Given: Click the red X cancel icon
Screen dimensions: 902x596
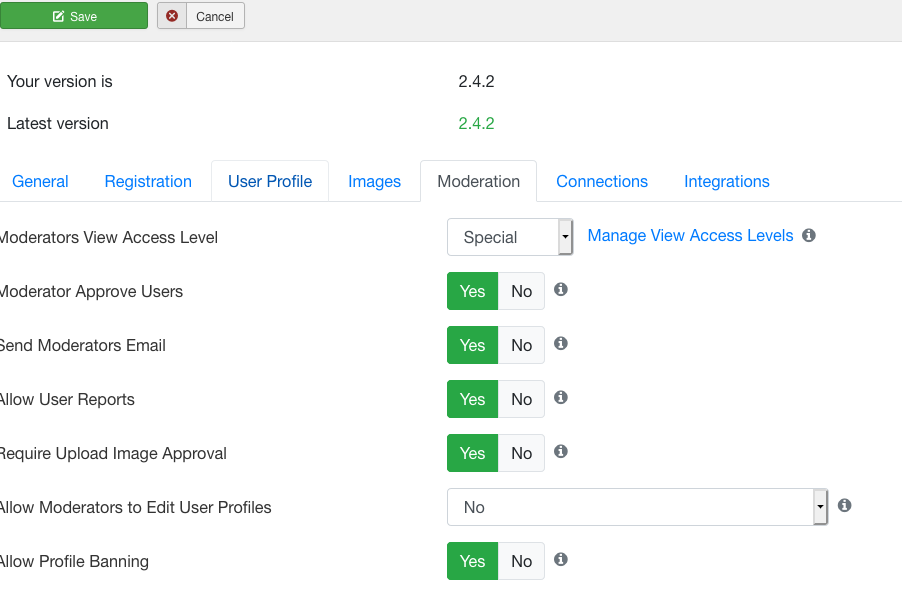Looking at the screenshot, I should tap(172, 16).
